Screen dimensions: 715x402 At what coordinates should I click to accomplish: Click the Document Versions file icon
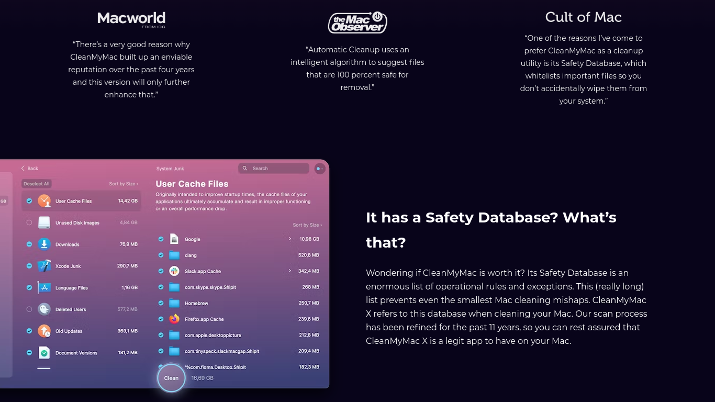coord(44,352)
